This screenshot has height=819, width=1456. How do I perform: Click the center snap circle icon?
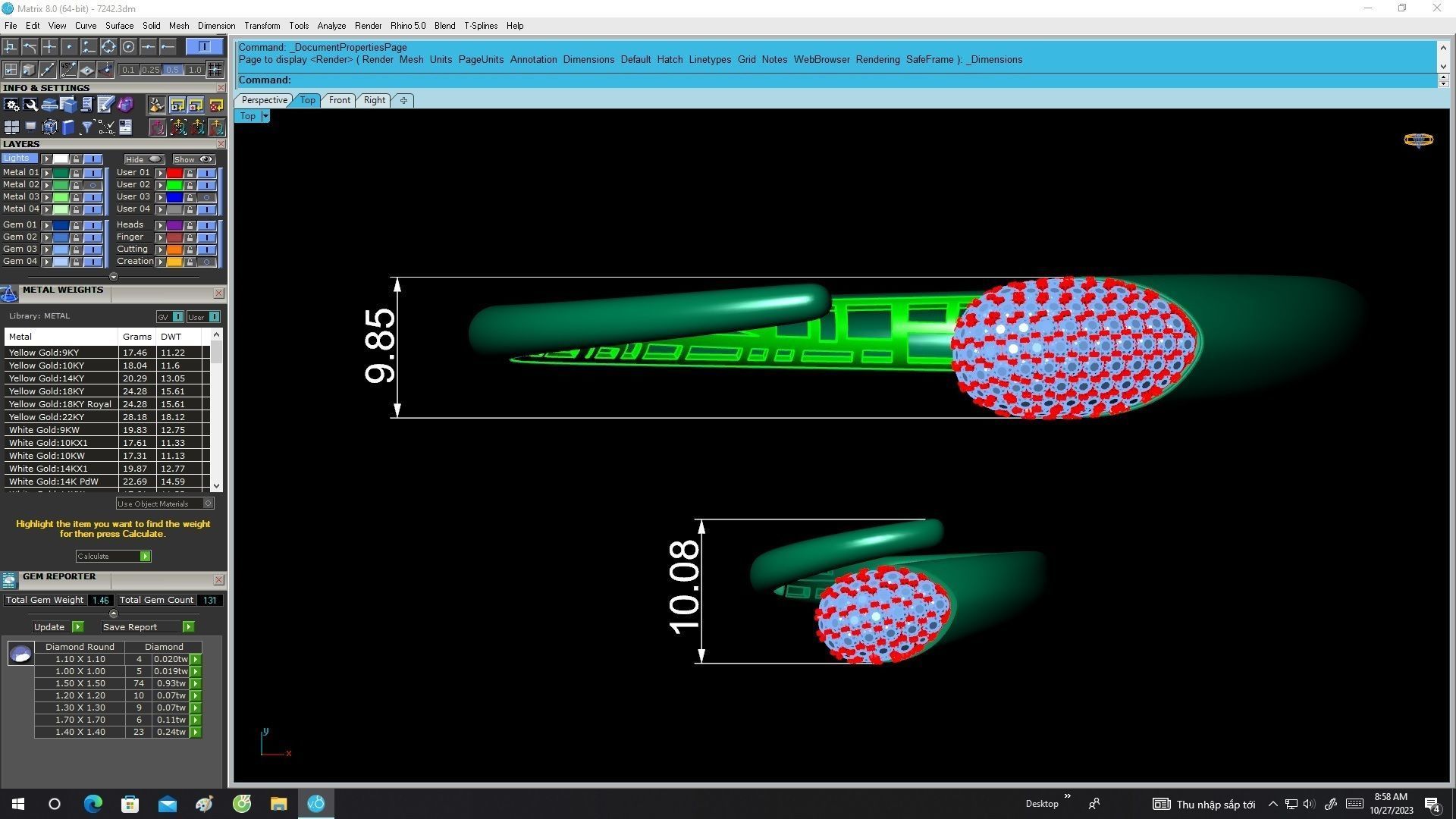(128, 47)
